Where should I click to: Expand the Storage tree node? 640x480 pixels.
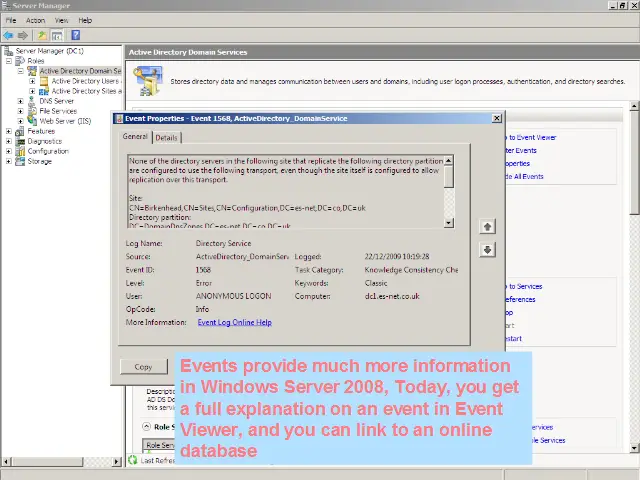point(9,161)
